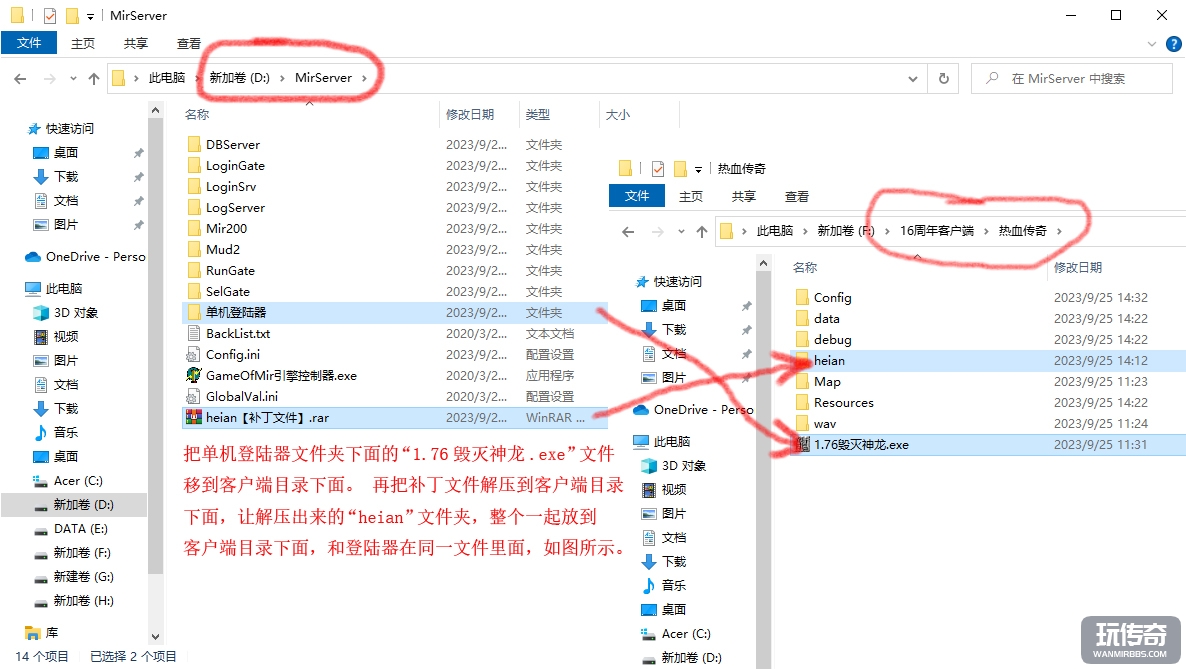Click 16周年客户端 in 热血传奇 address path

[936, 231]
